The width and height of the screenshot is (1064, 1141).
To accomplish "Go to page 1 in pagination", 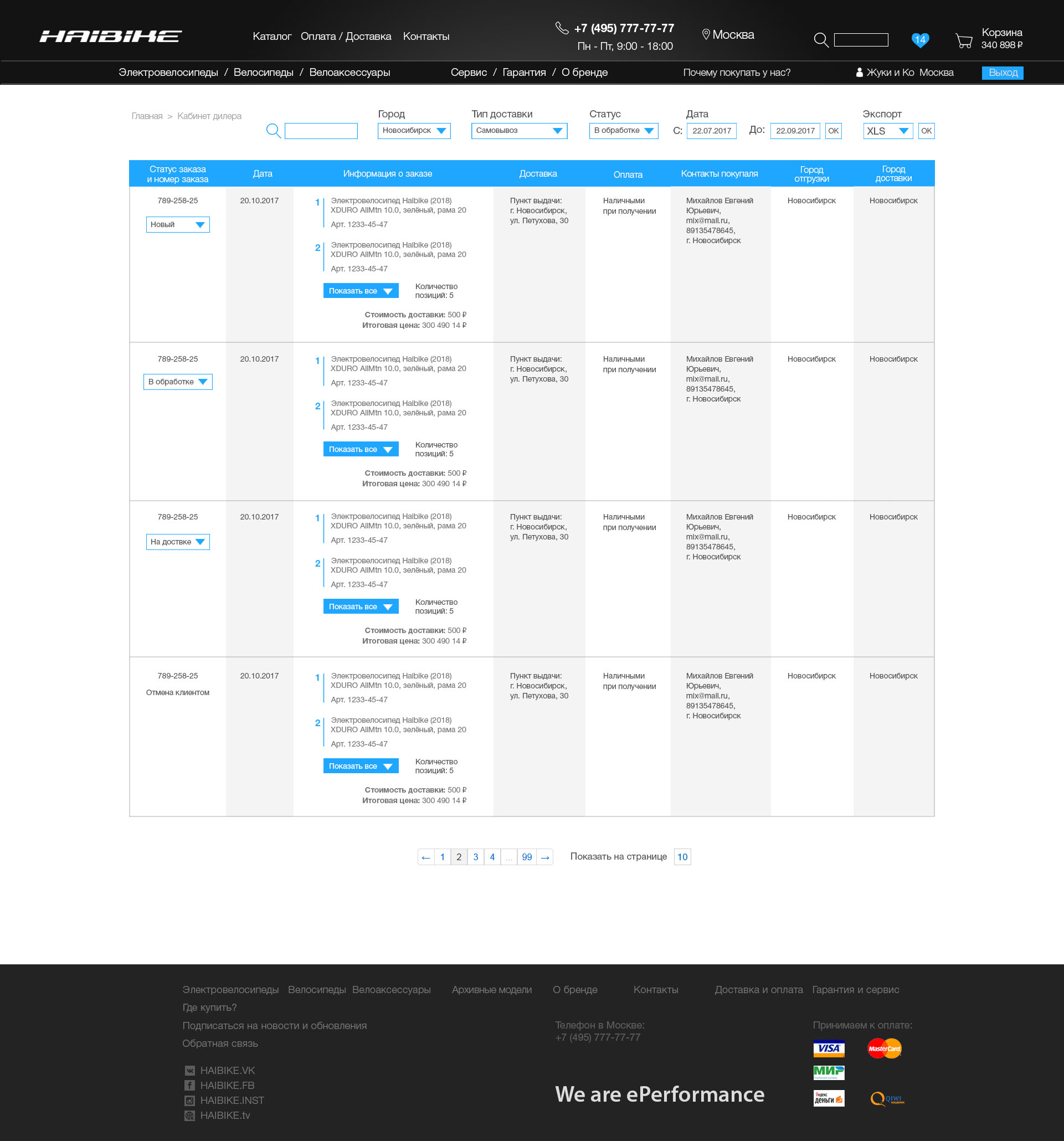I will [443, 857].
